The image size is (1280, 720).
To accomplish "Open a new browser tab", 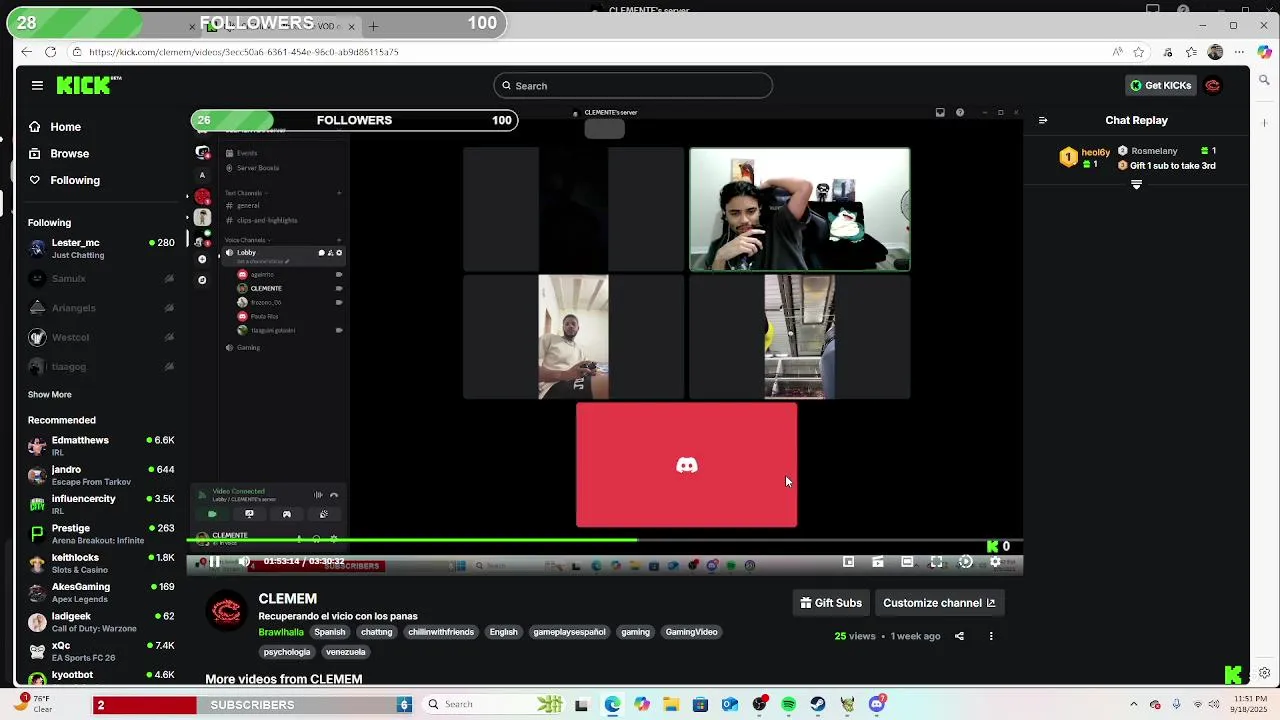I will point(373,26).
